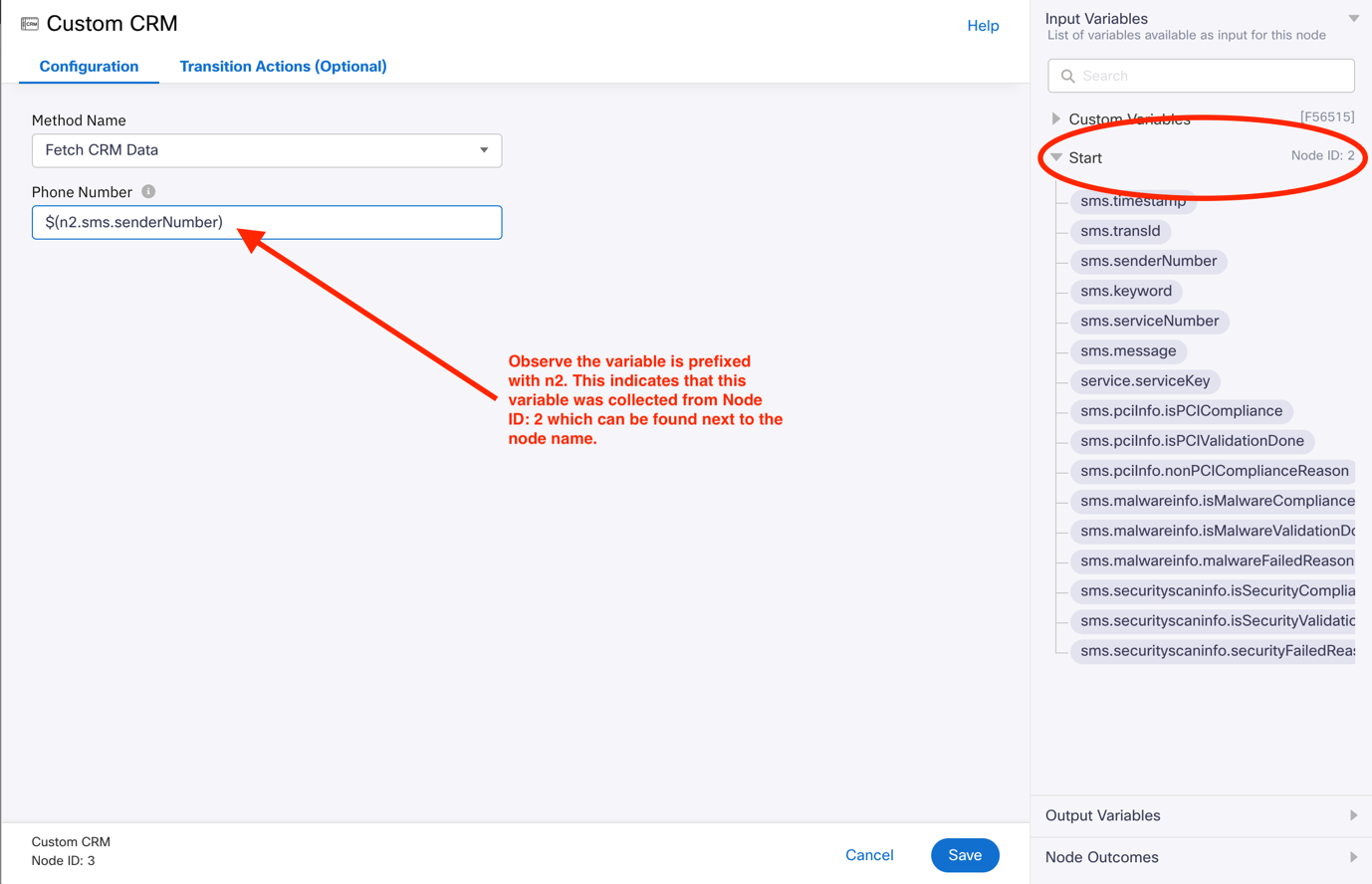Save the Custom CRM configuration
This screenshot has height=884, width=1372.
coord(965,855)
